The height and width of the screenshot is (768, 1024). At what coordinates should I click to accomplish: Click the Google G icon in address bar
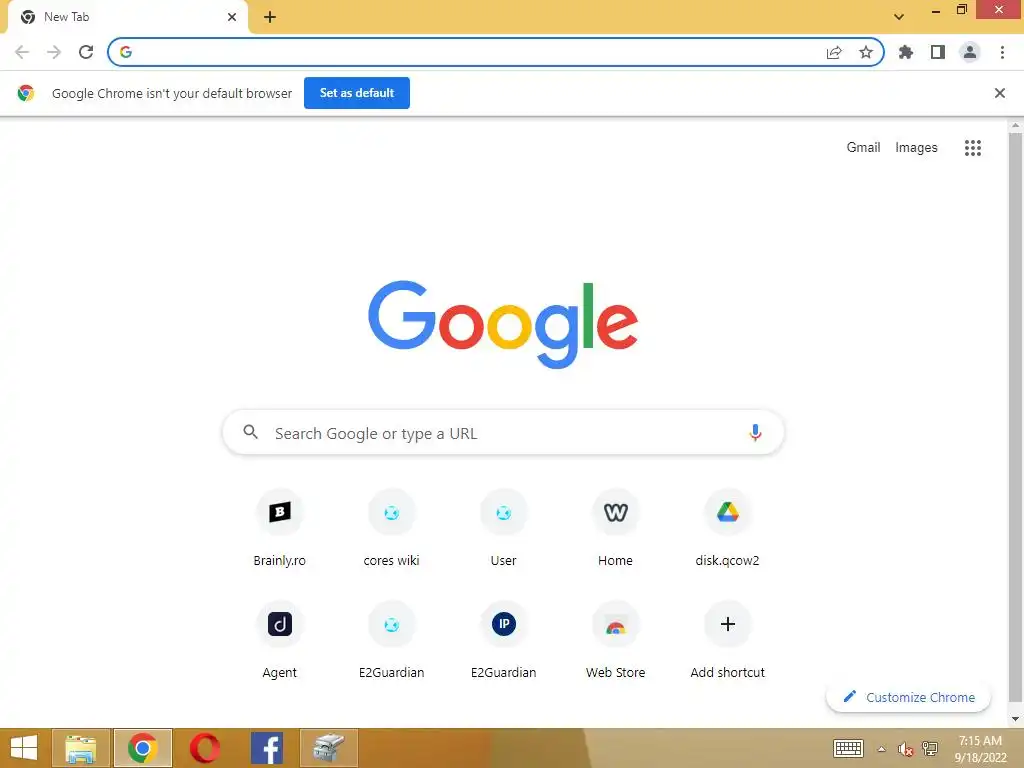126,52
